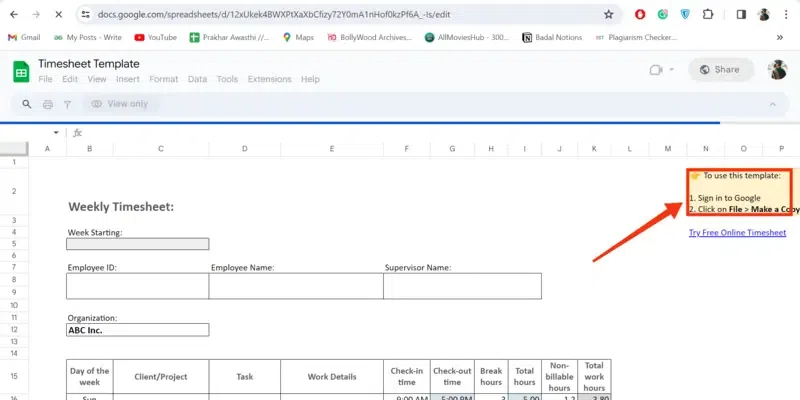Open the red Opera extension icon
The height and width of the screenshot is (400, 800).
click(x=640, y=15)
